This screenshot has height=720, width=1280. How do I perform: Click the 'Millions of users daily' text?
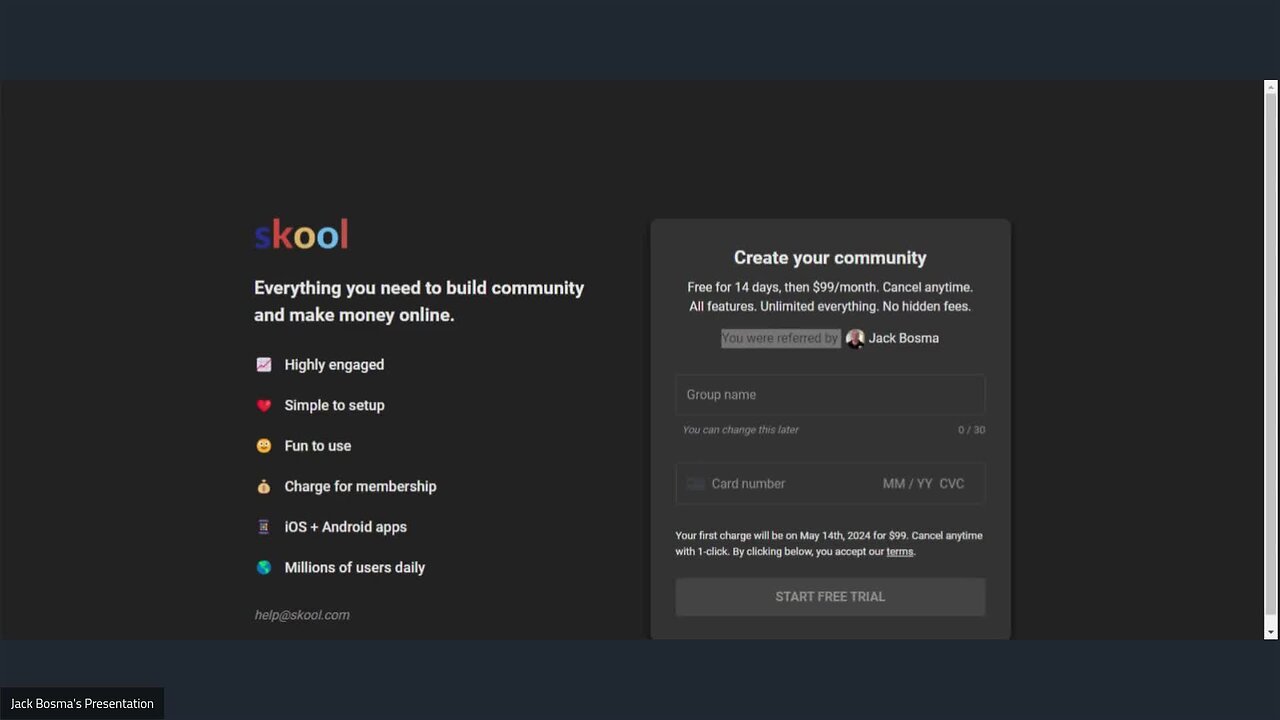pos(355,567)
